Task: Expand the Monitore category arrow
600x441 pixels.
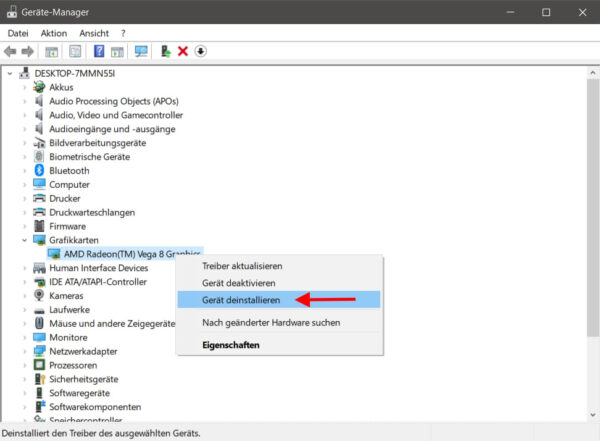Action: point(24,338)
